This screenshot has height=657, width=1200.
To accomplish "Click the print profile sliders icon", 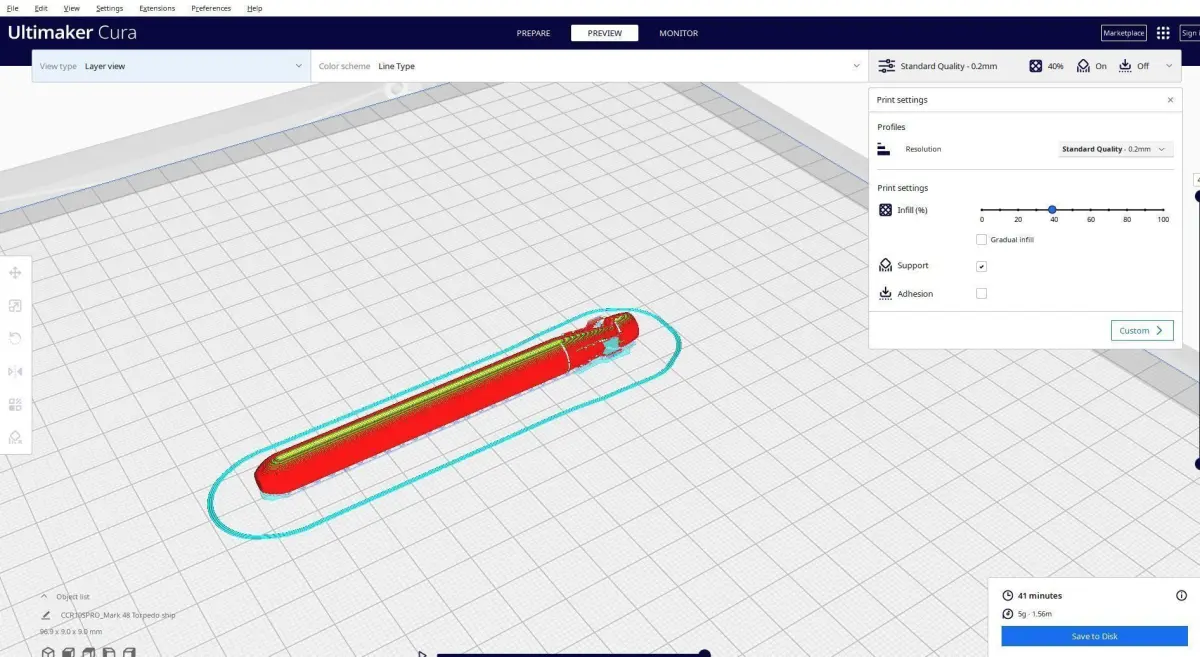I will 886,66.
